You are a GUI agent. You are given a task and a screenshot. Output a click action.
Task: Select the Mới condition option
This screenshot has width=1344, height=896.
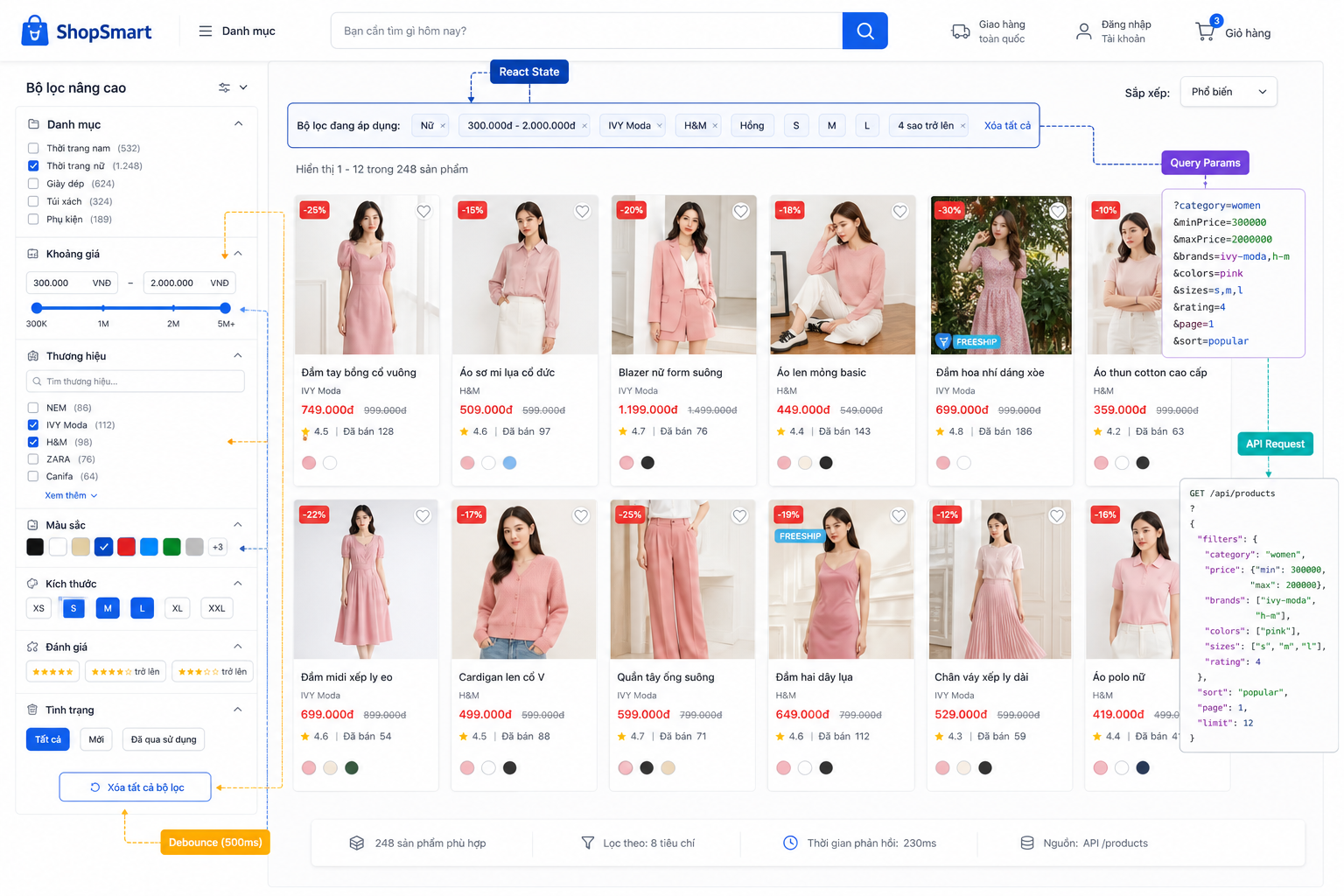96,739
